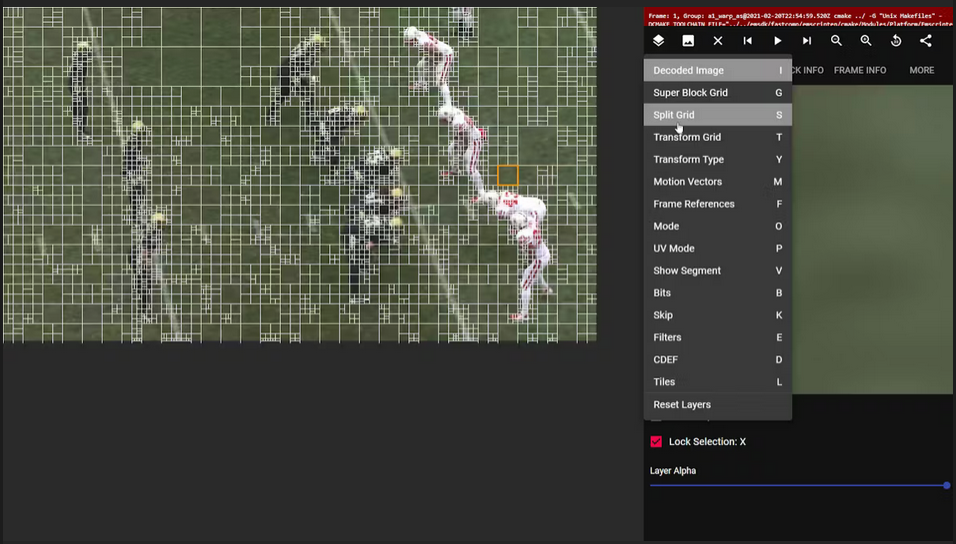This screenshot has width=956, height=544.
Task: Click the zoom out magnifier icon
Action: tap(836, 41)
